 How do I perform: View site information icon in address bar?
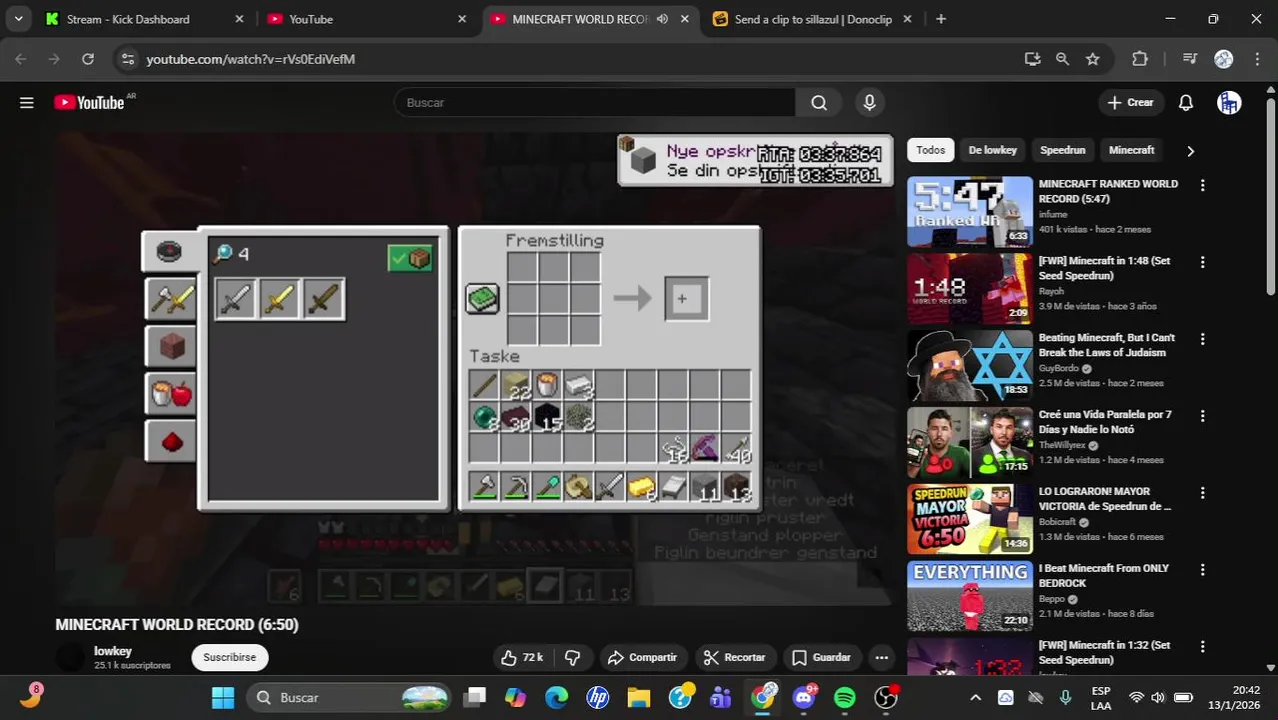127,59
